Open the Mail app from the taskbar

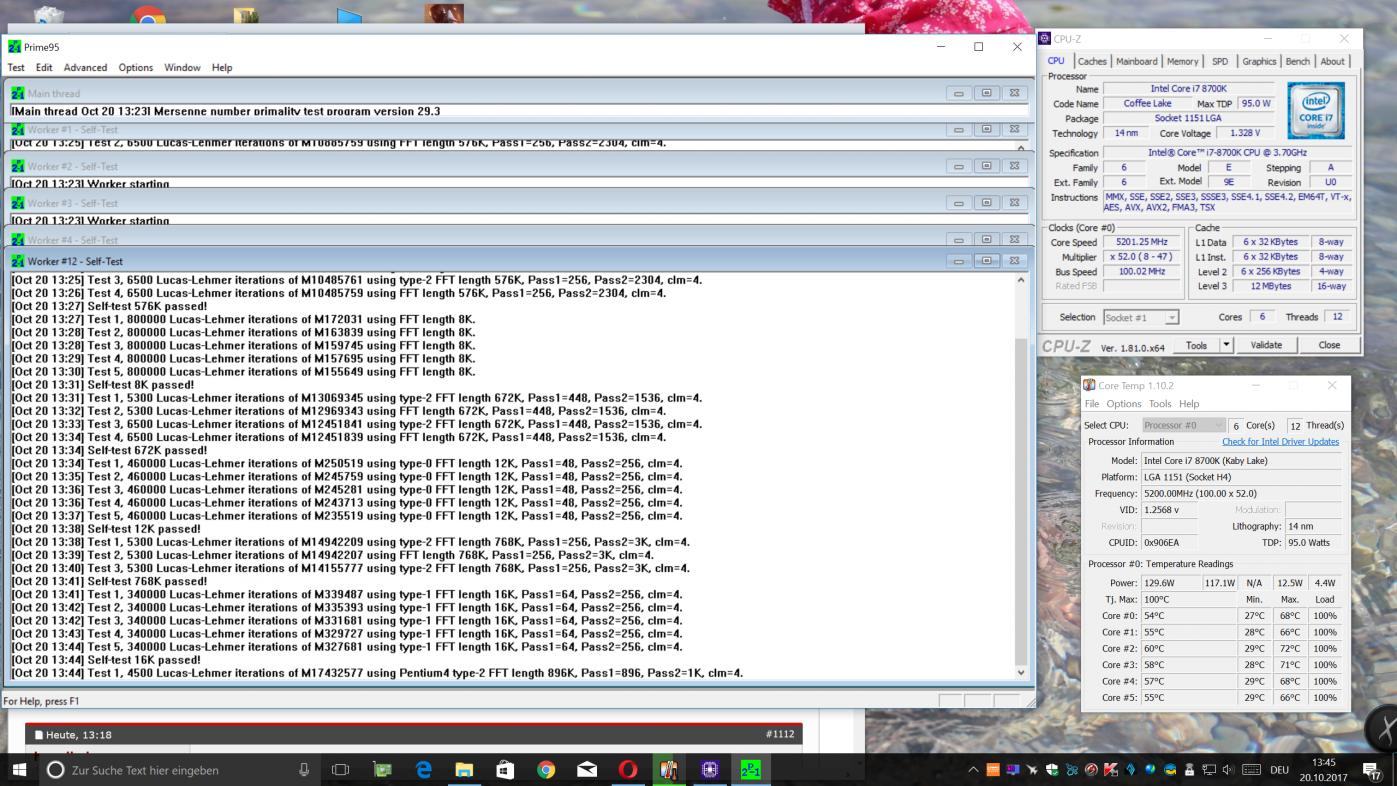587,769
